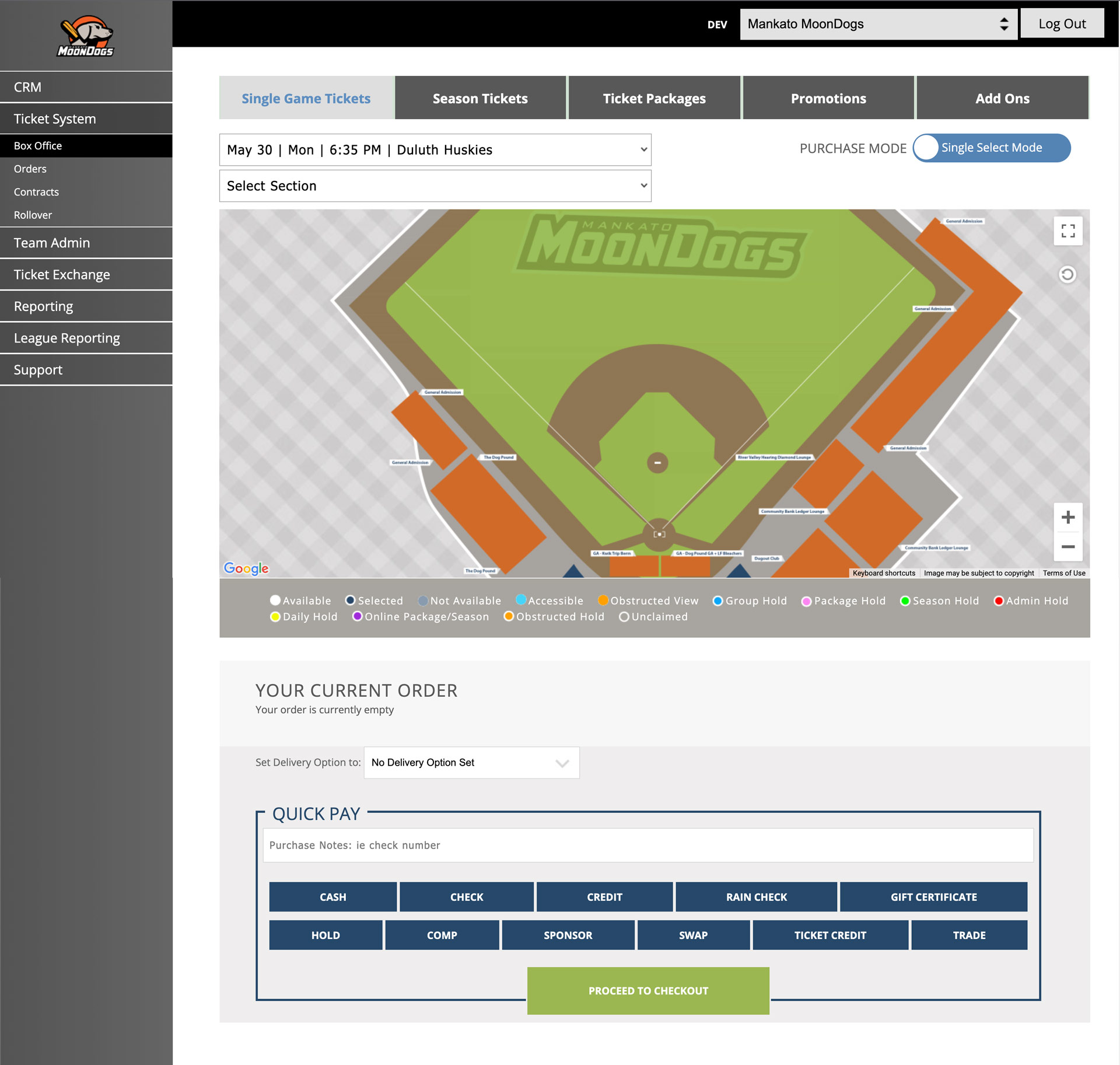The image size is (1120, 1065).
Task: Click the TICKET CREDIT button
Action: point(831,935)
